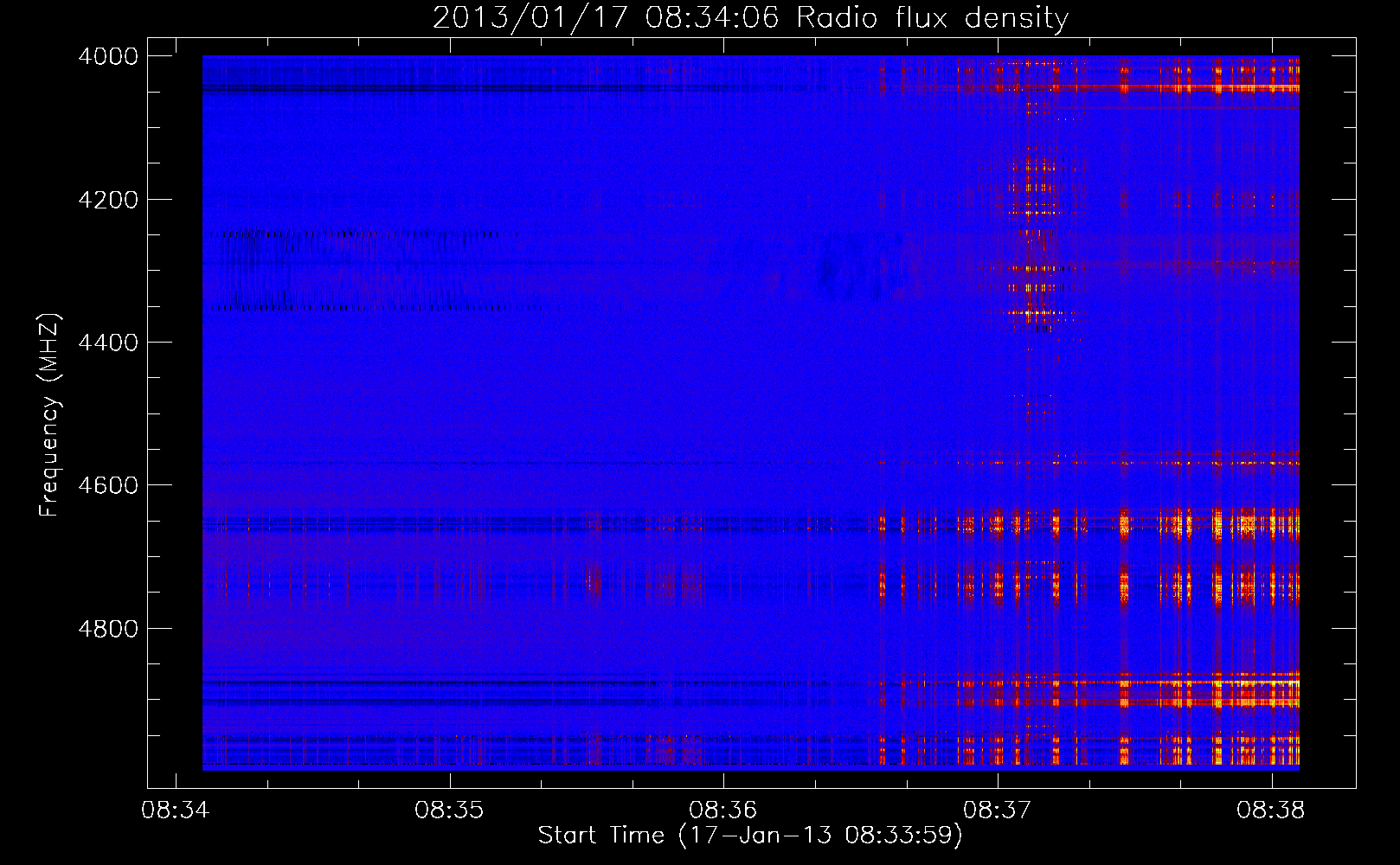Image resolution: width=1400 pixels, height=865 pixels.
Task: Click the plot title with date 2013/01/17
Action: (x=750, y=18)
